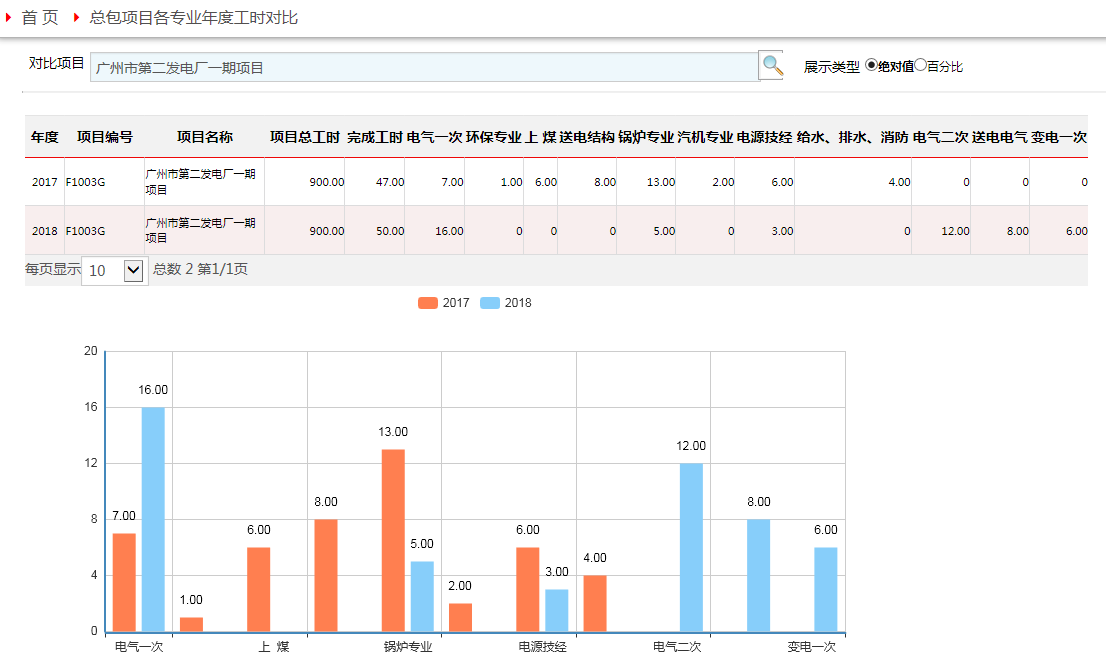Click the 对比项目 input field
The height and width of the screenshot is (672, 1106).
(x=424, y=68)
